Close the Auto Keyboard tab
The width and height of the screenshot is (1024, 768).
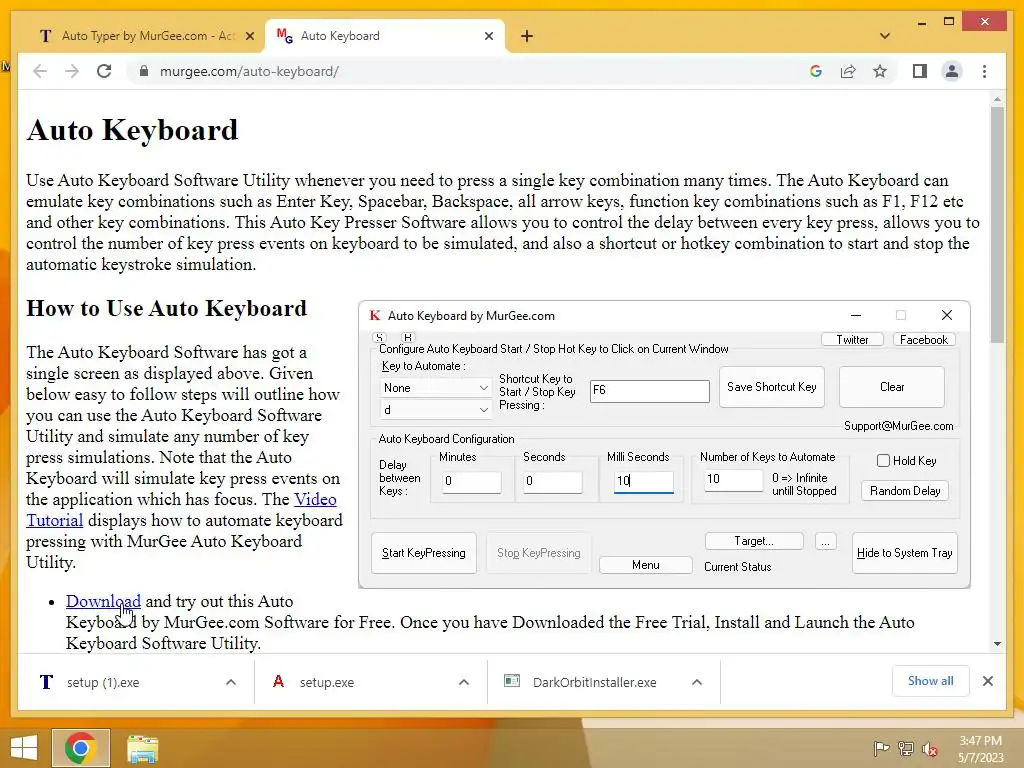click(x=488, y=36)
